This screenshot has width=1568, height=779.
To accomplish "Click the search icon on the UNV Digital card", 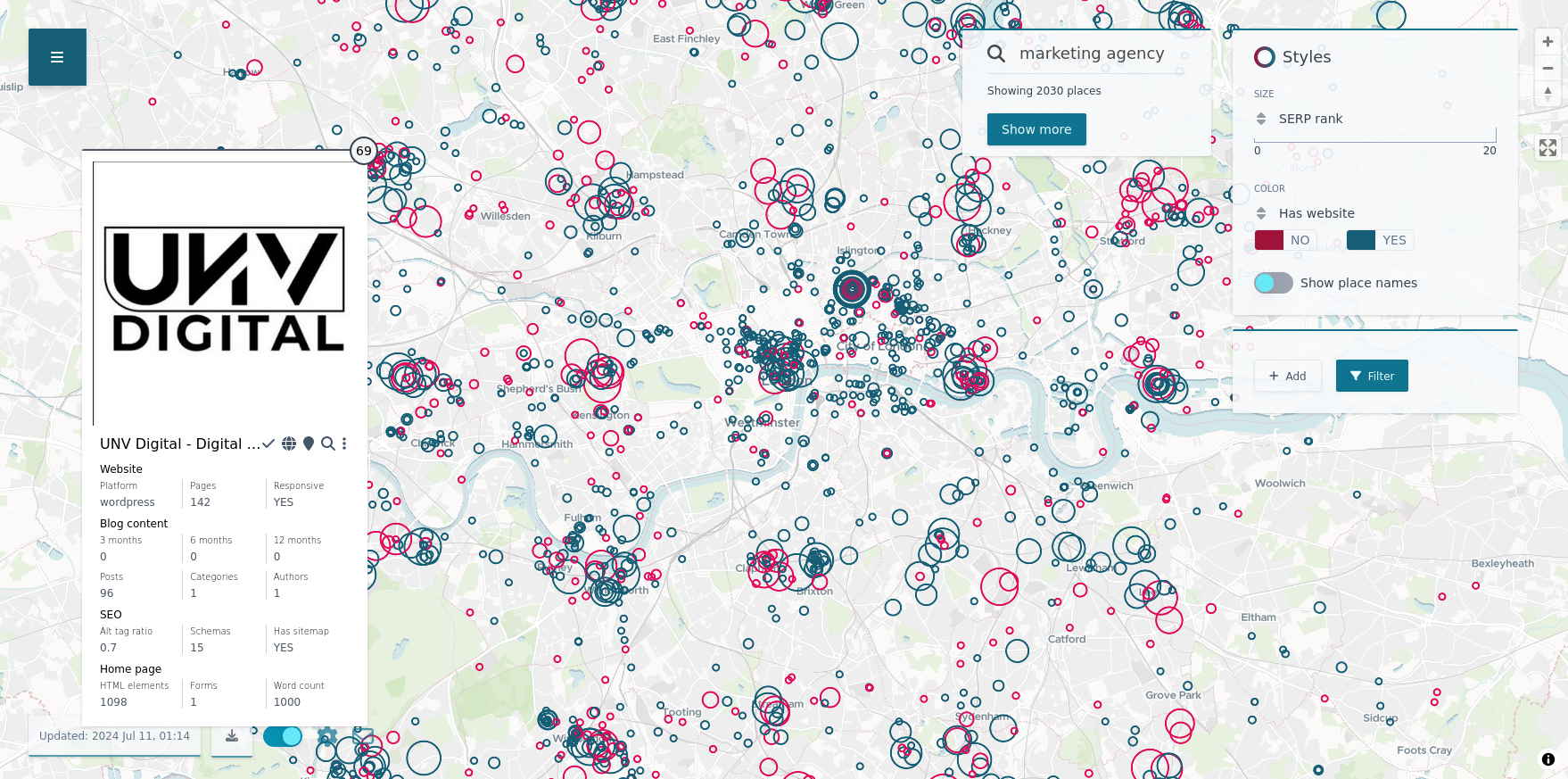I will (x=327, y=443).
